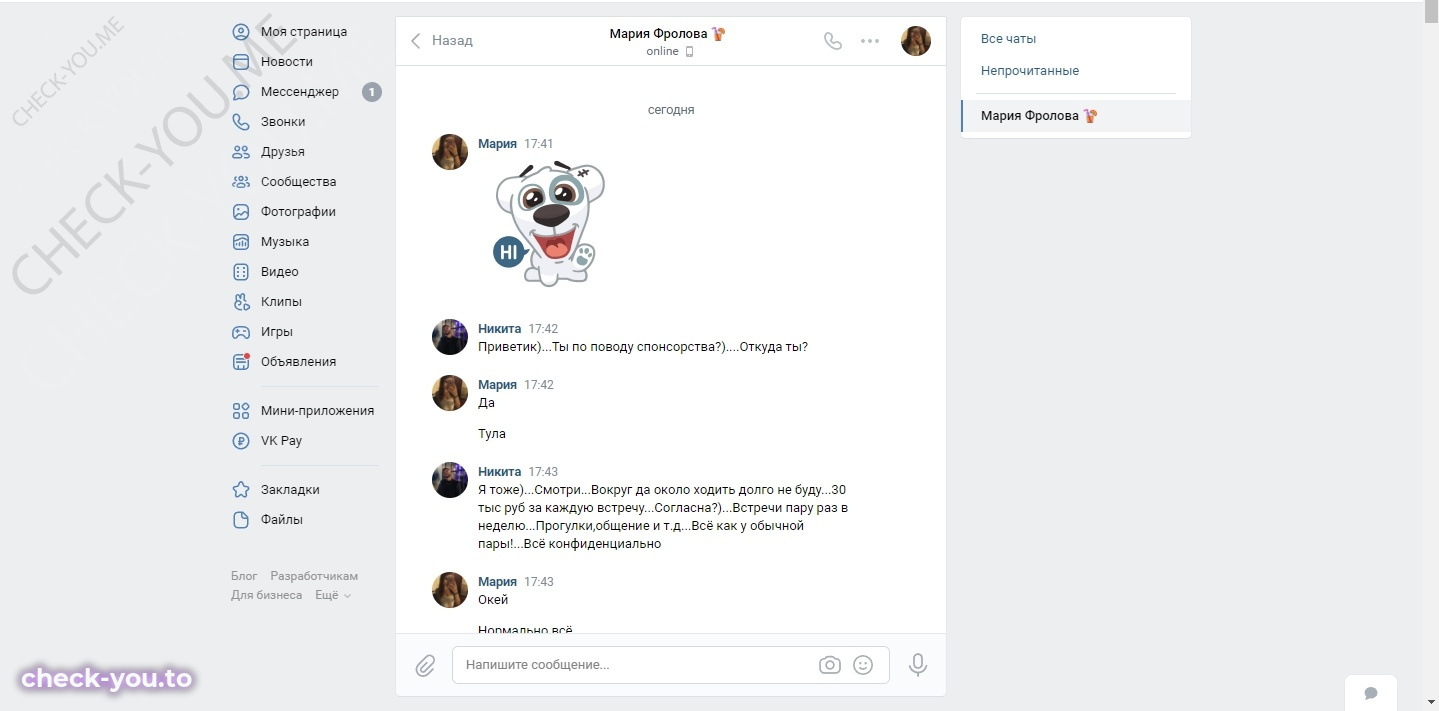
Task: Open the Закладки star icon
Action: coord(241,490)
